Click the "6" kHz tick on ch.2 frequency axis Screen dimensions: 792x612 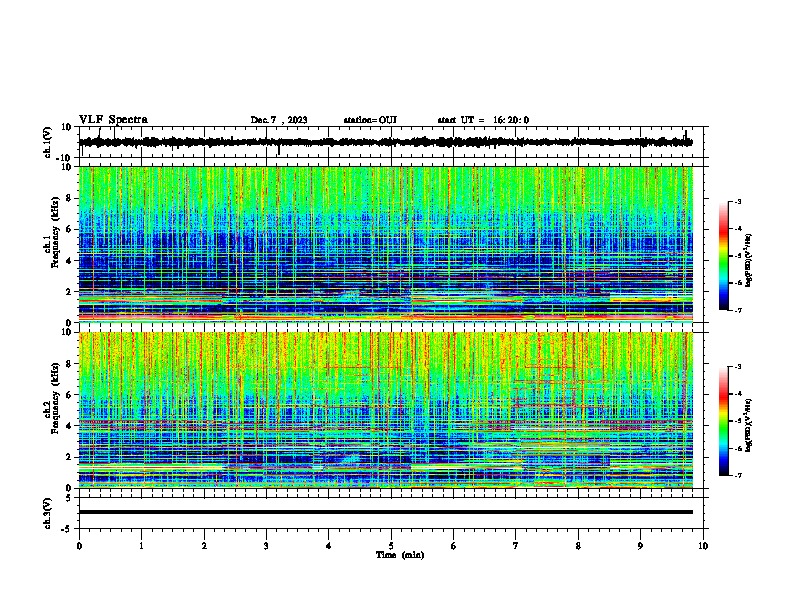click(69, 395)
